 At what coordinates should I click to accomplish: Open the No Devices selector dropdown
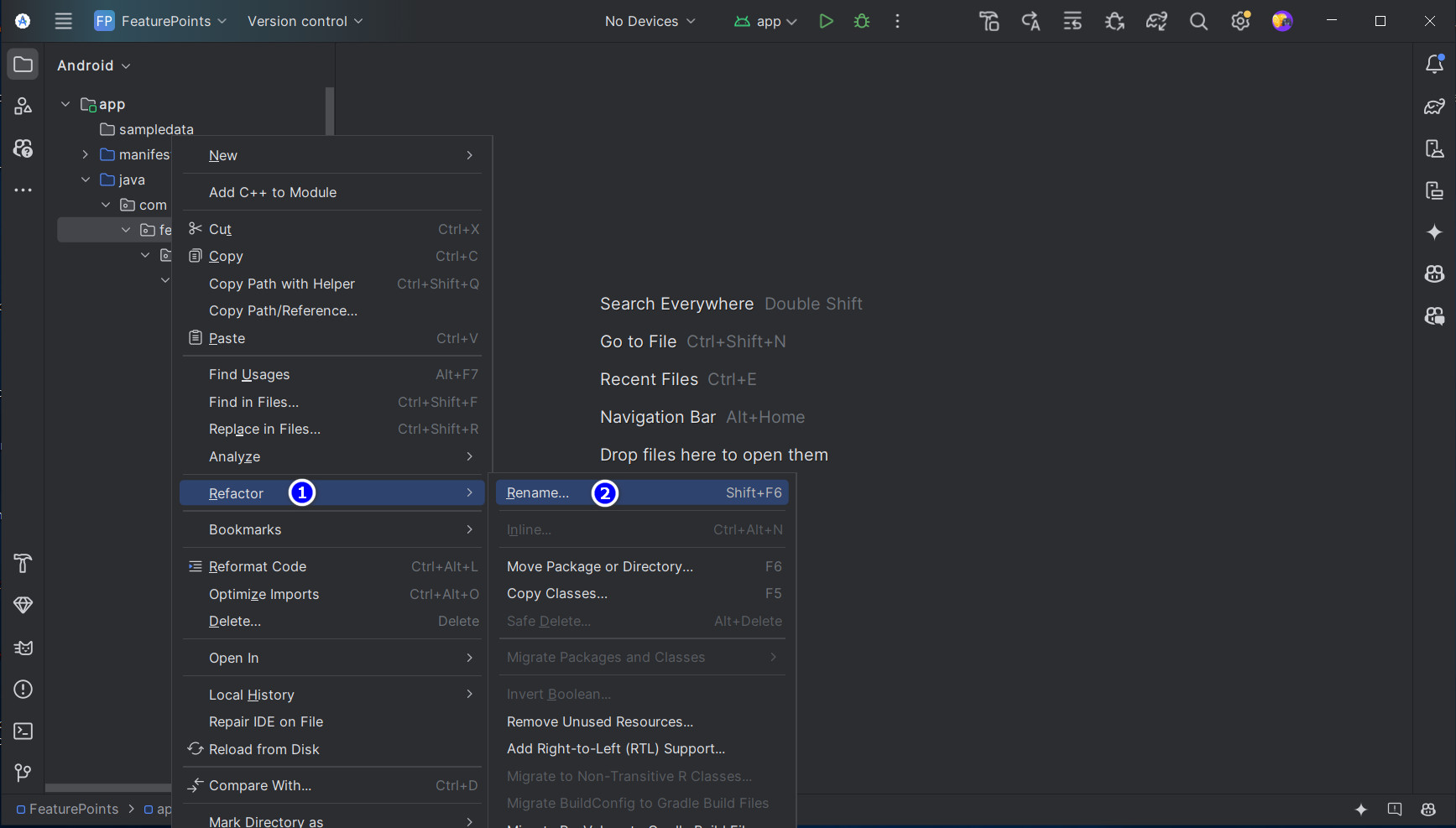[x=650, y=21]
